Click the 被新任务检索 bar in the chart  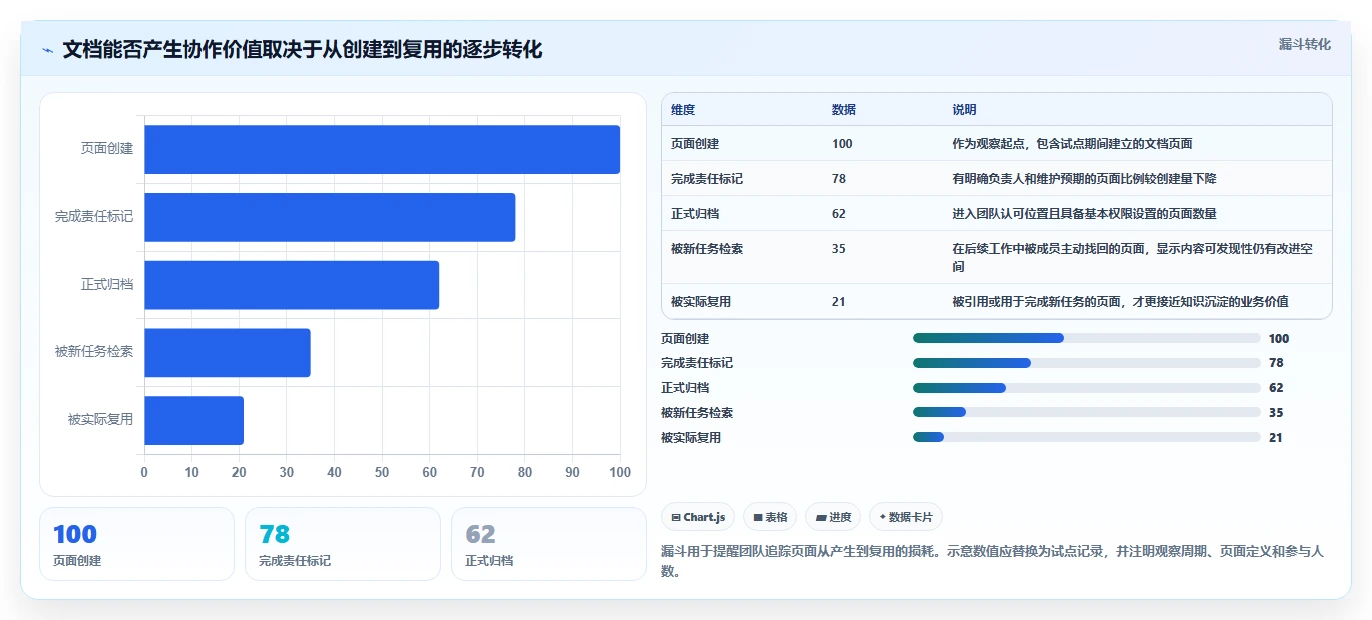[227, 353]
